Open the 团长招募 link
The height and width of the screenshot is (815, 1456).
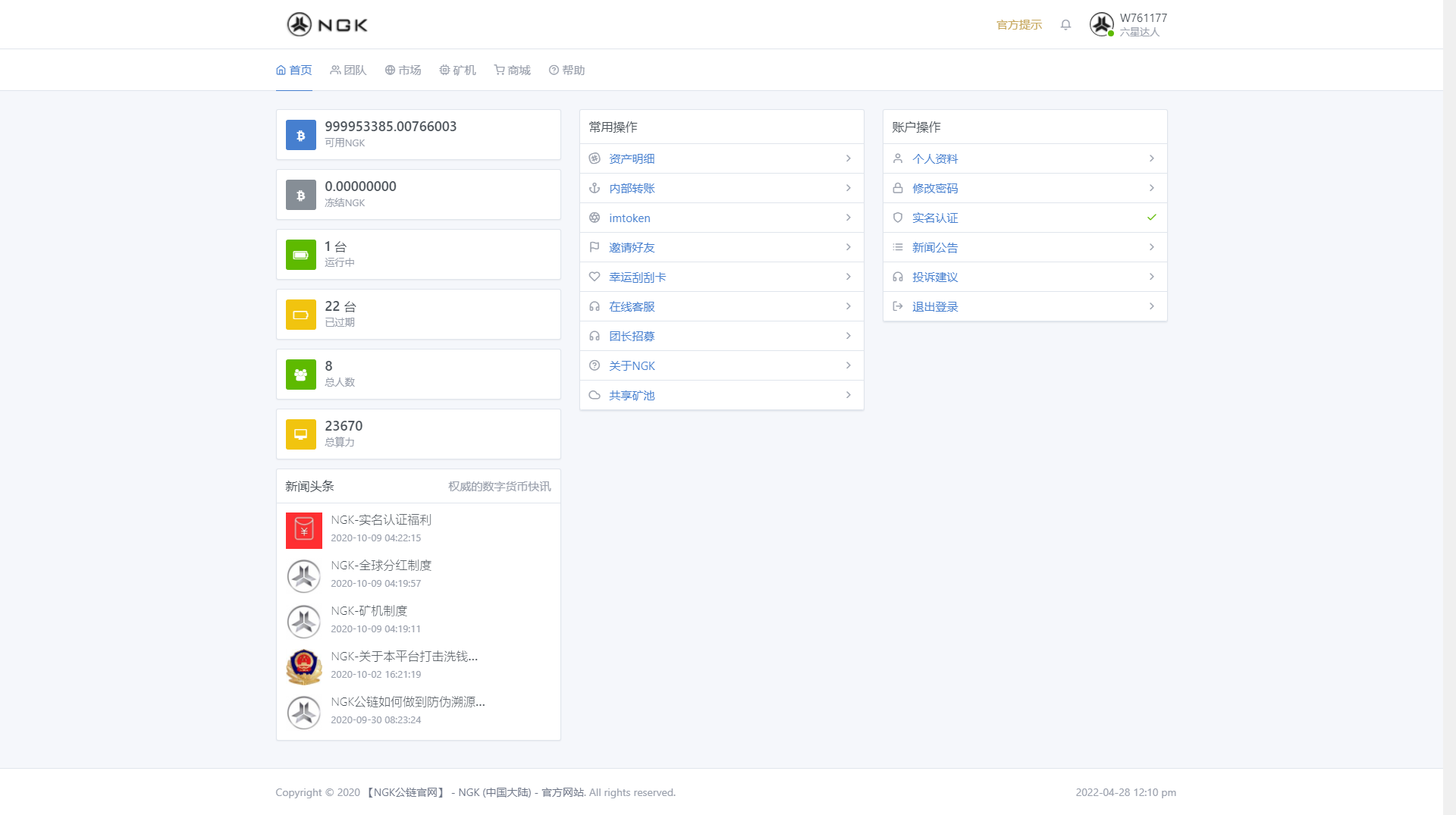click(x=632, y=336)
